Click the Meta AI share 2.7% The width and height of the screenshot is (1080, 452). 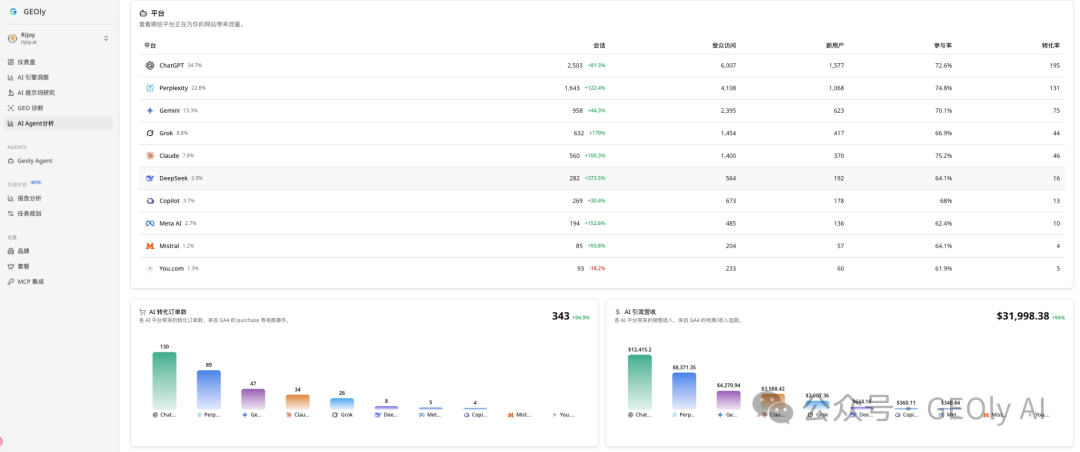pyautogui.click(x=191, y=223)
